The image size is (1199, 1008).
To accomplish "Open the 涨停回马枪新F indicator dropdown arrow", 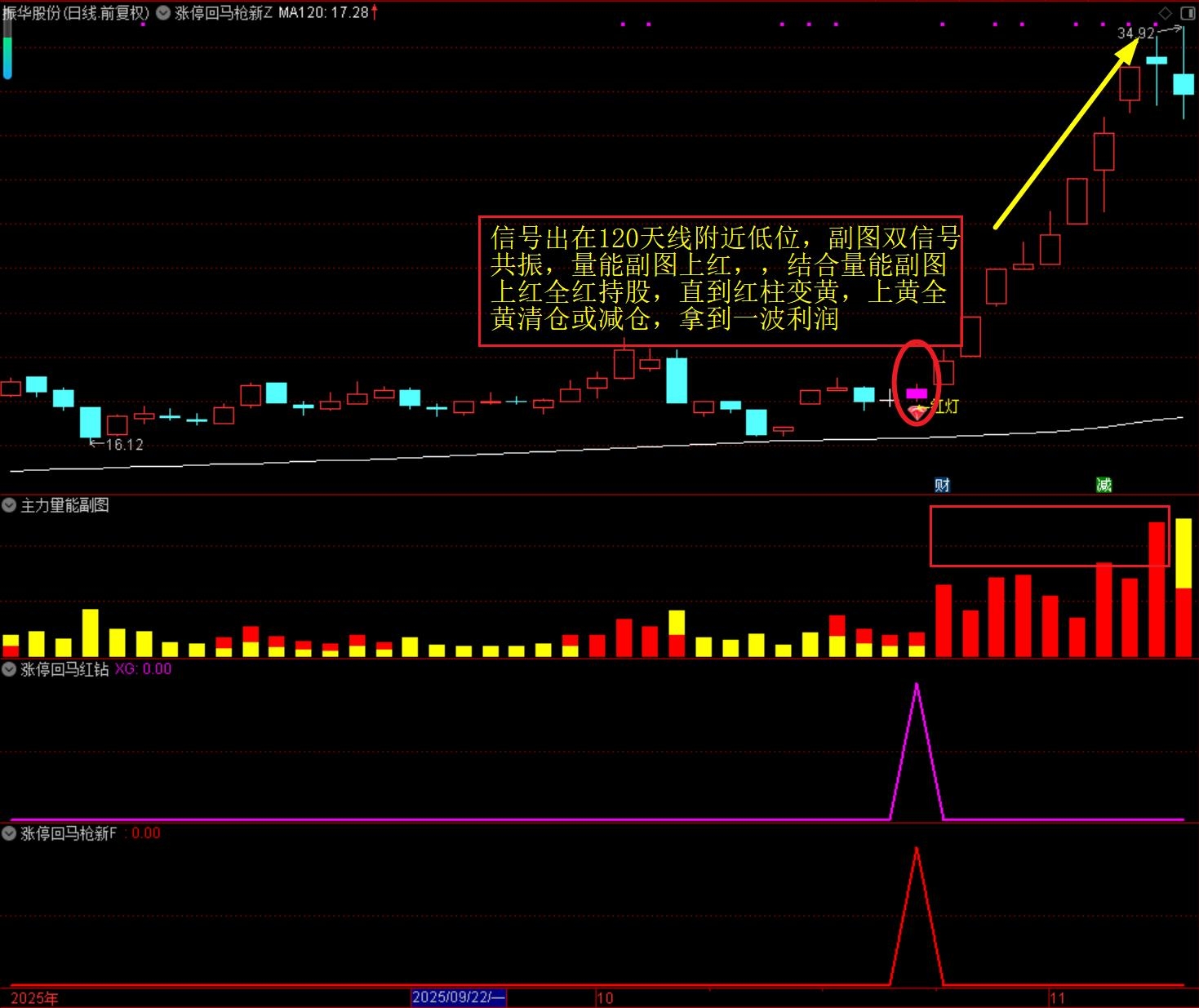I will pyautogui.click(x=9, y=833).
